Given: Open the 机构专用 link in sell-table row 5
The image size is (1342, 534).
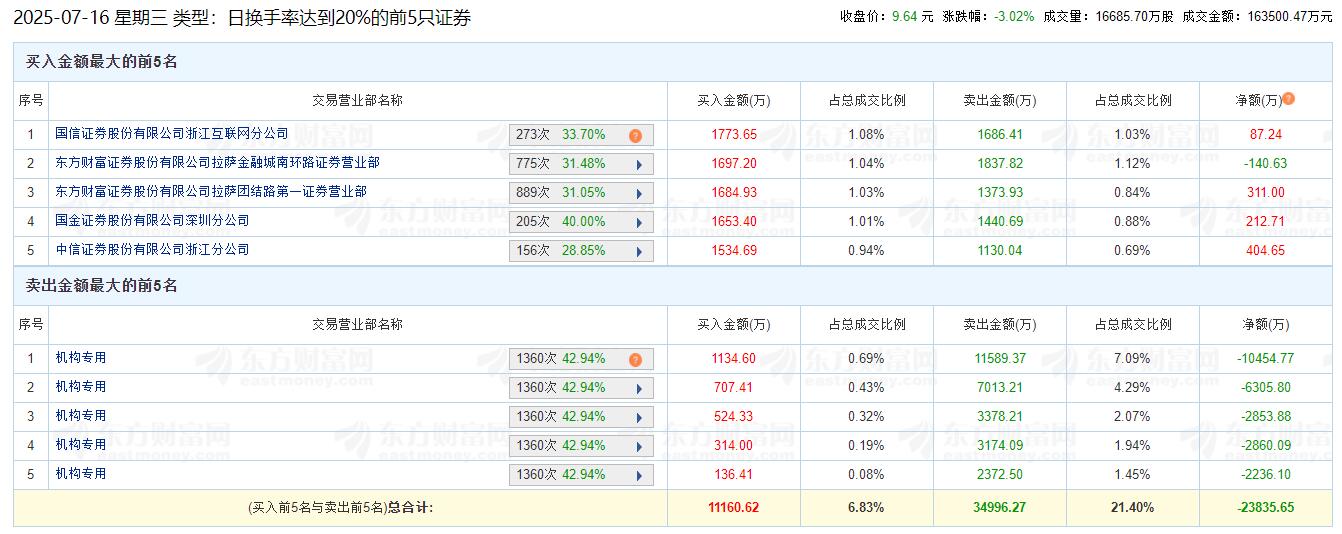Looking at the screenshot, I should click(81, 474).
